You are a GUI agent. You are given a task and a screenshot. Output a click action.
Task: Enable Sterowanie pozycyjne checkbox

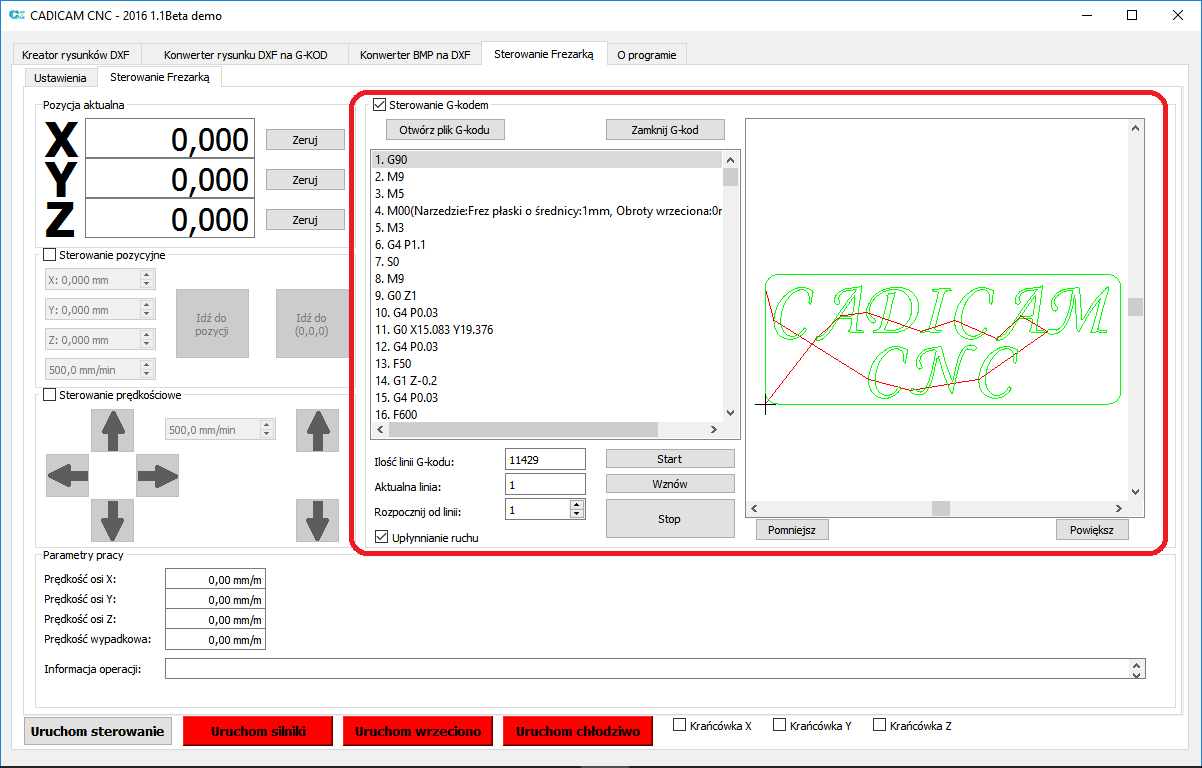(50, 255)
